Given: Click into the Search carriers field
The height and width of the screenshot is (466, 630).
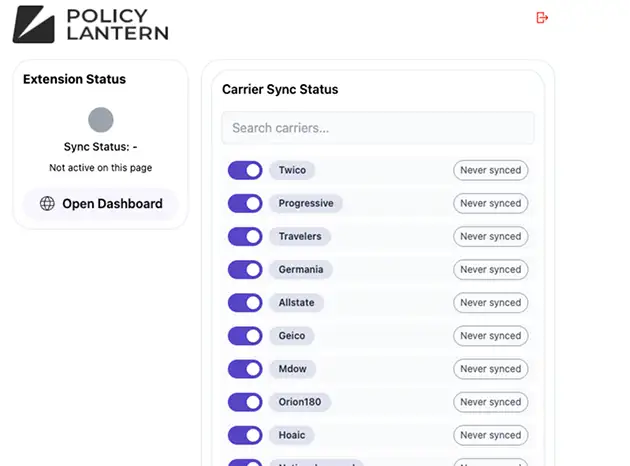Looking at the screenshot, I should [x=378, y=128].
